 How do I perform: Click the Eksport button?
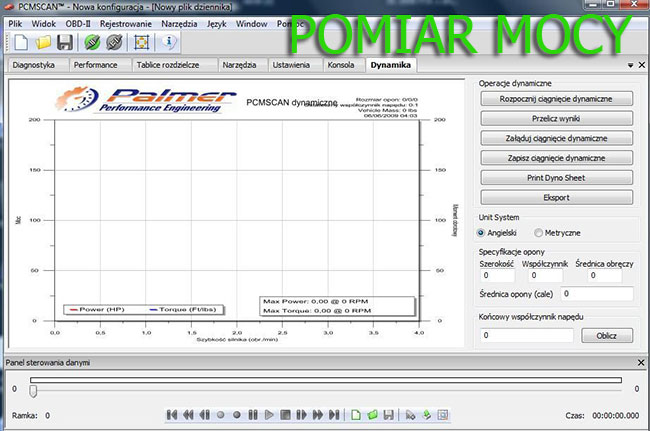coord(556,198)
